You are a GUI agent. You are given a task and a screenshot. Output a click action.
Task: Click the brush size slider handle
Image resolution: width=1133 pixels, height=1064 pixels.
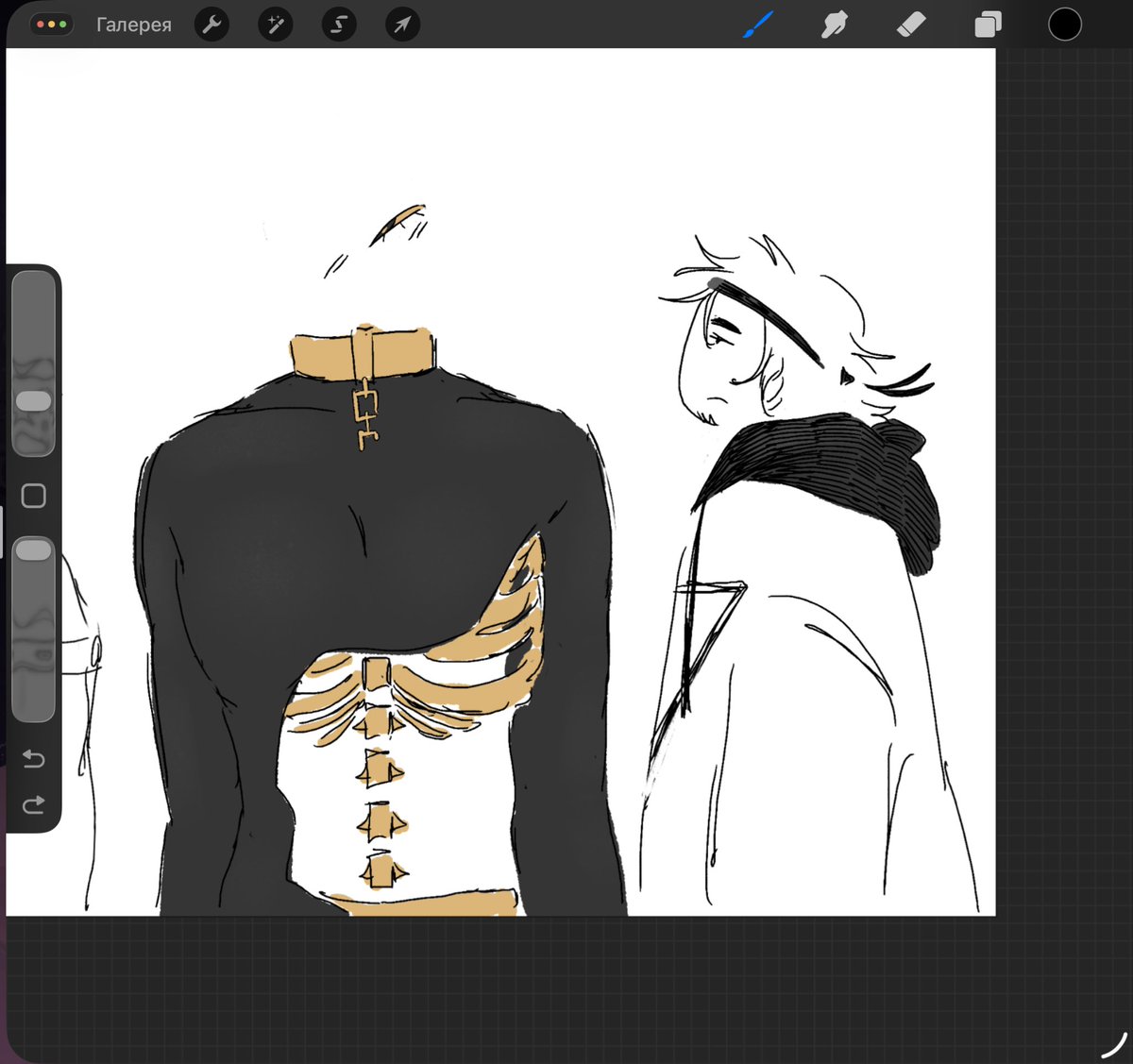[34, 401]
